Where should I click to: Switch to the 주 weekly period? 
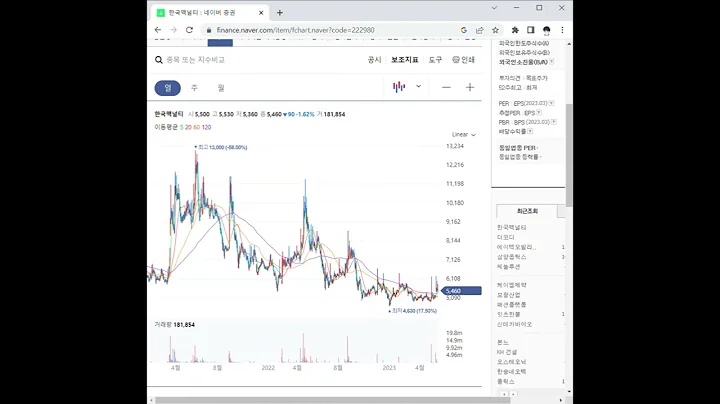(194, 88)
